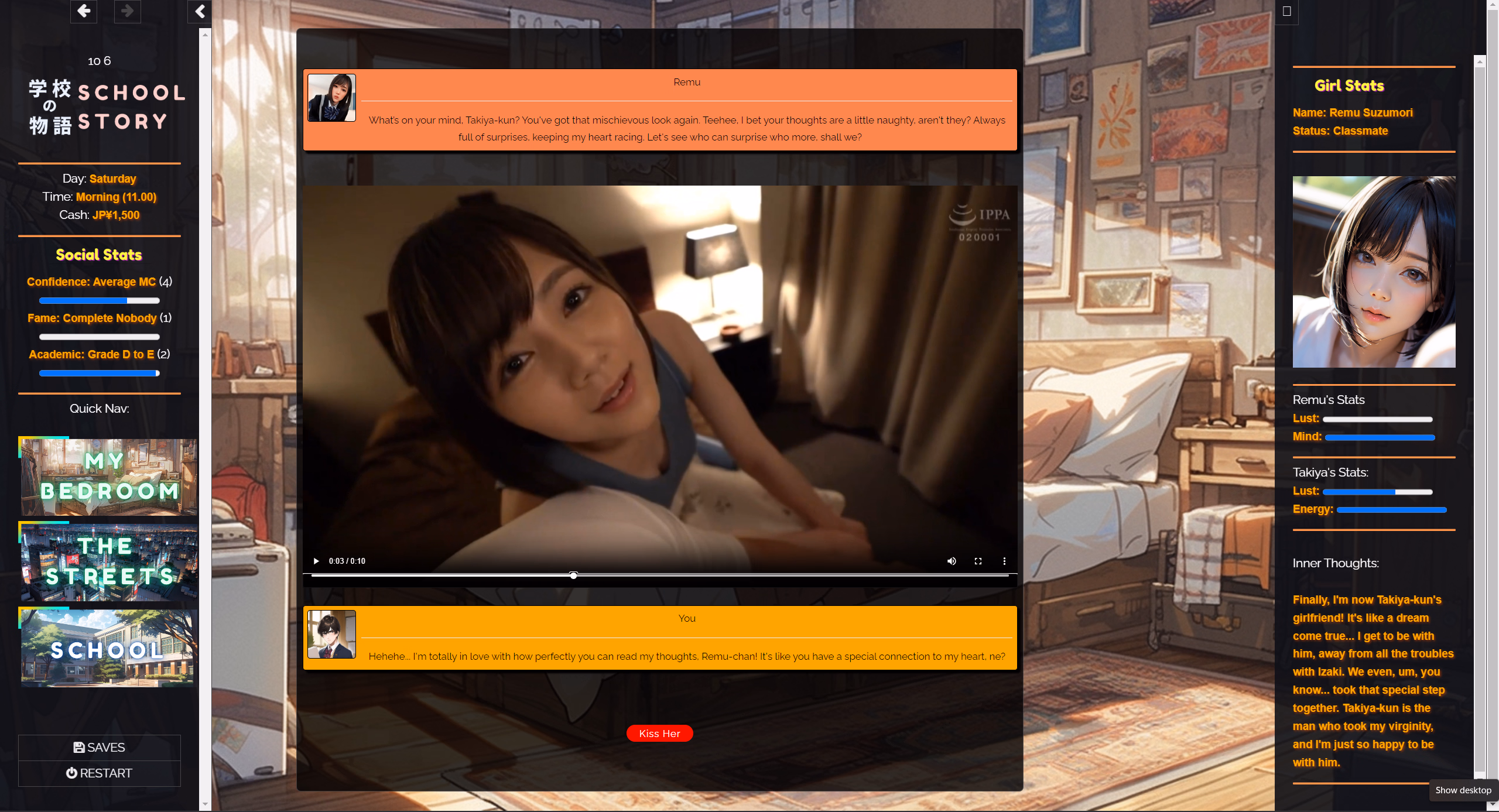Click the Cash JP¥1,500 value

point(116,215)
